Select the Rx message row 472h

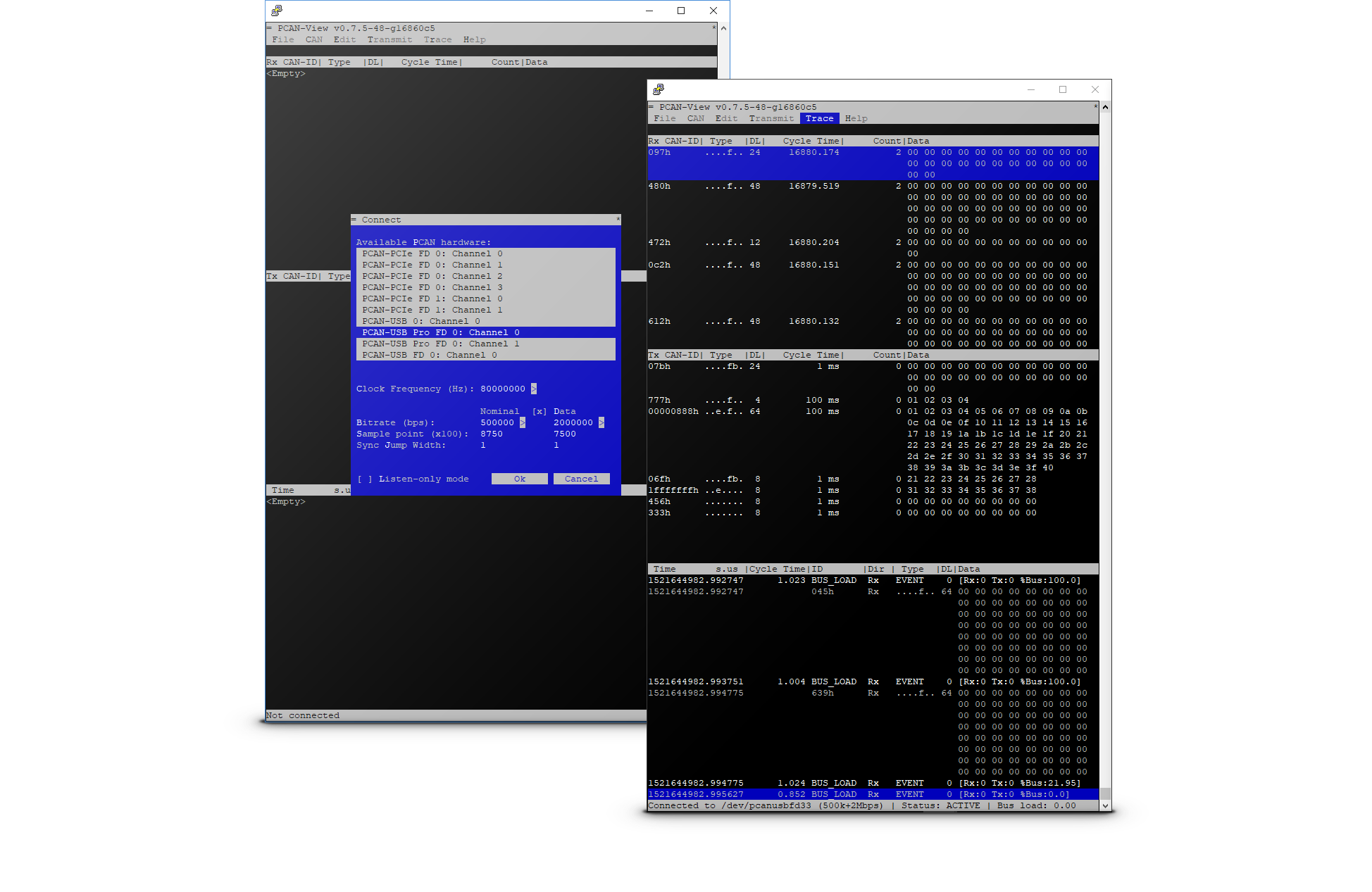(873, 248)
